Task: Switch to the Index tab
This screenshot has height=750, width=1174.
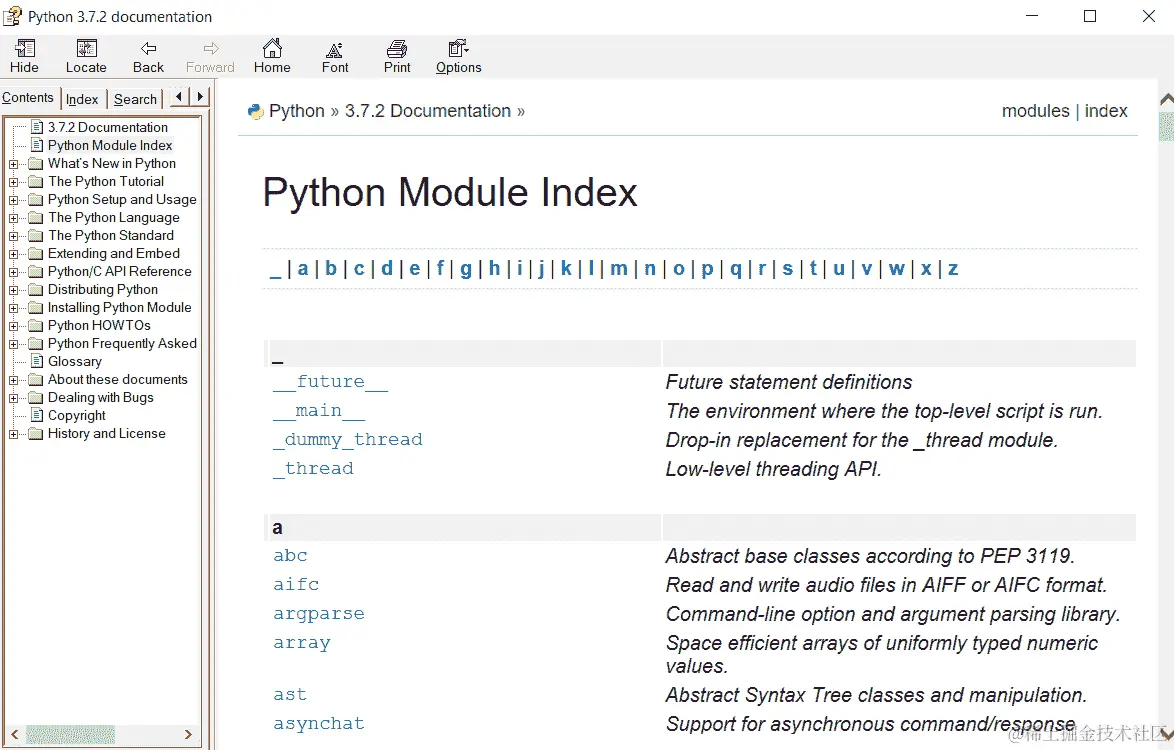Action: (x=82, y=100)
